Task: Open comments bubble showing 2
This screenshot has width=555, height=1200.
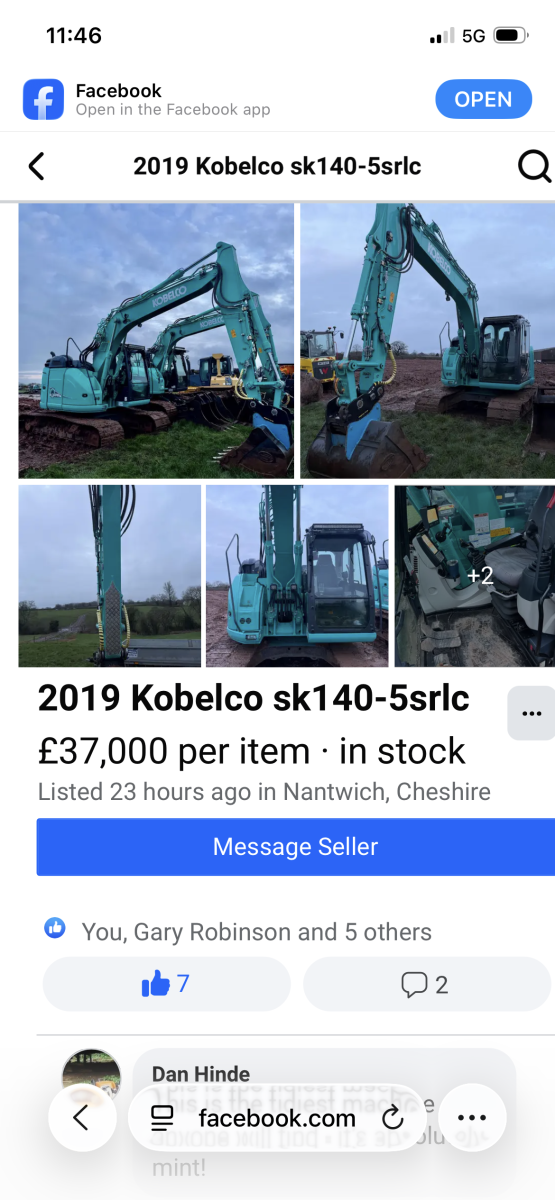Action: [426, 984]
